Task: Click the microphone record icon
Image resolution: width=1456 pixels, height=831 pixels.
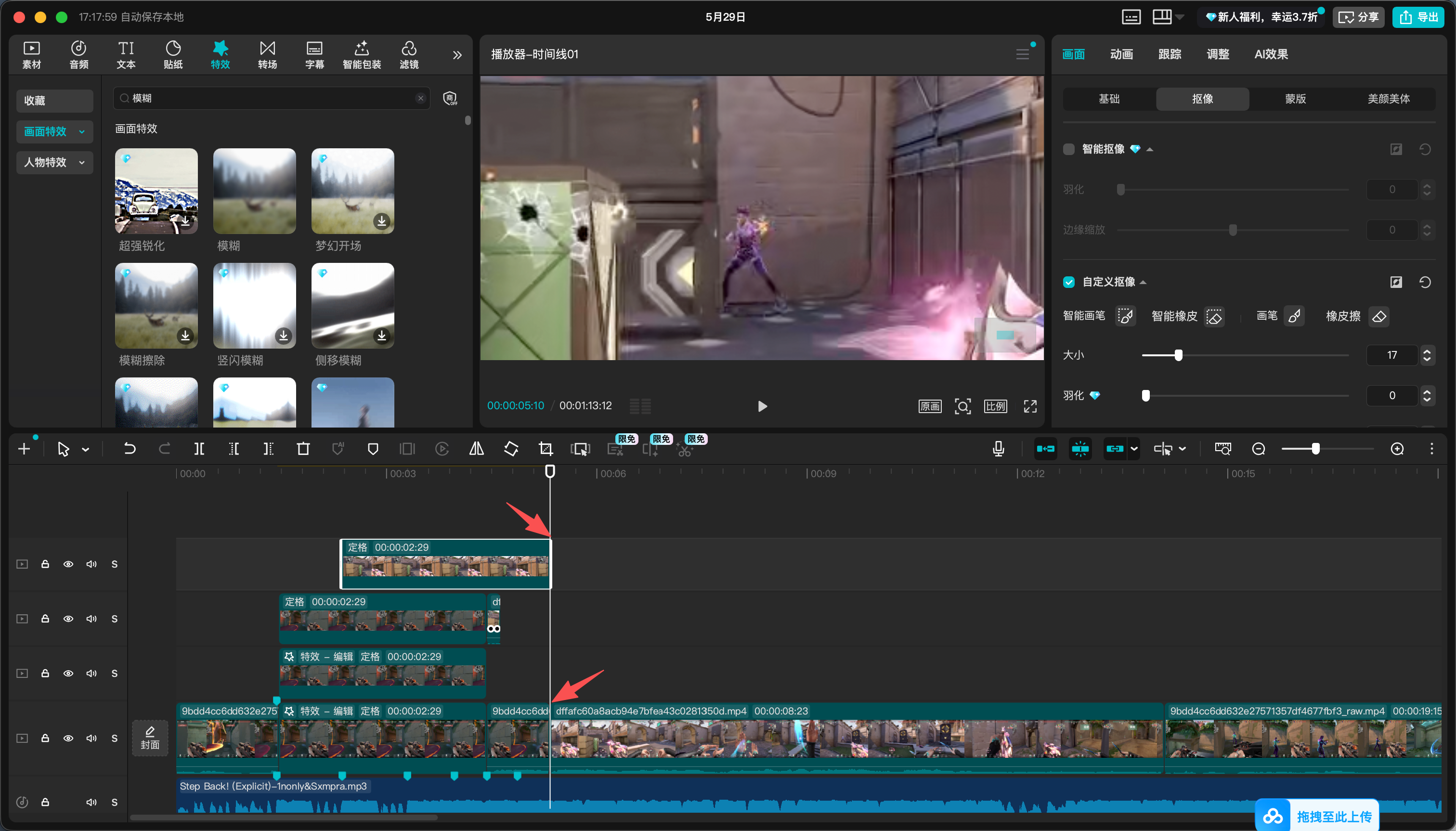Action: tap(998, 449)
